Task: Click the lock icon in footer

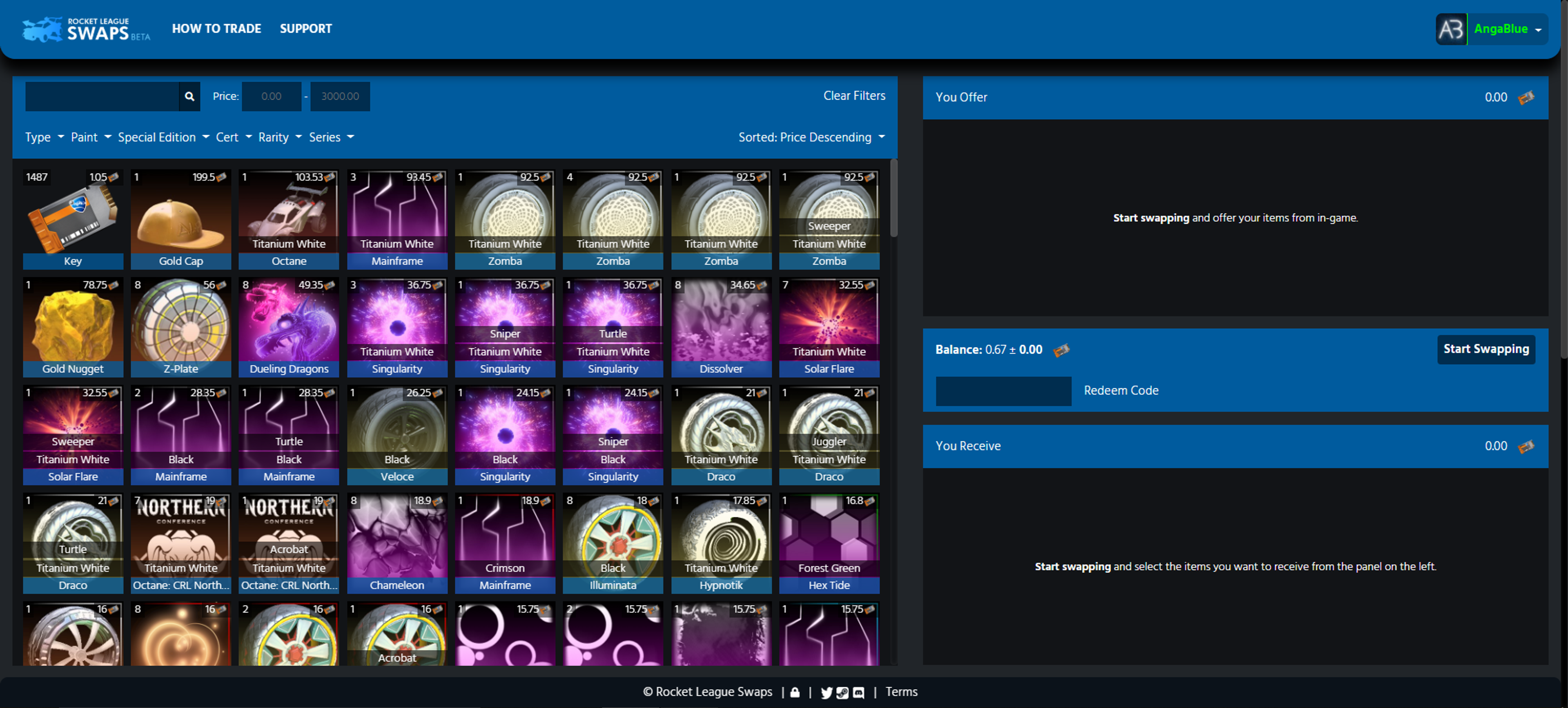Action: coord(795,692)
